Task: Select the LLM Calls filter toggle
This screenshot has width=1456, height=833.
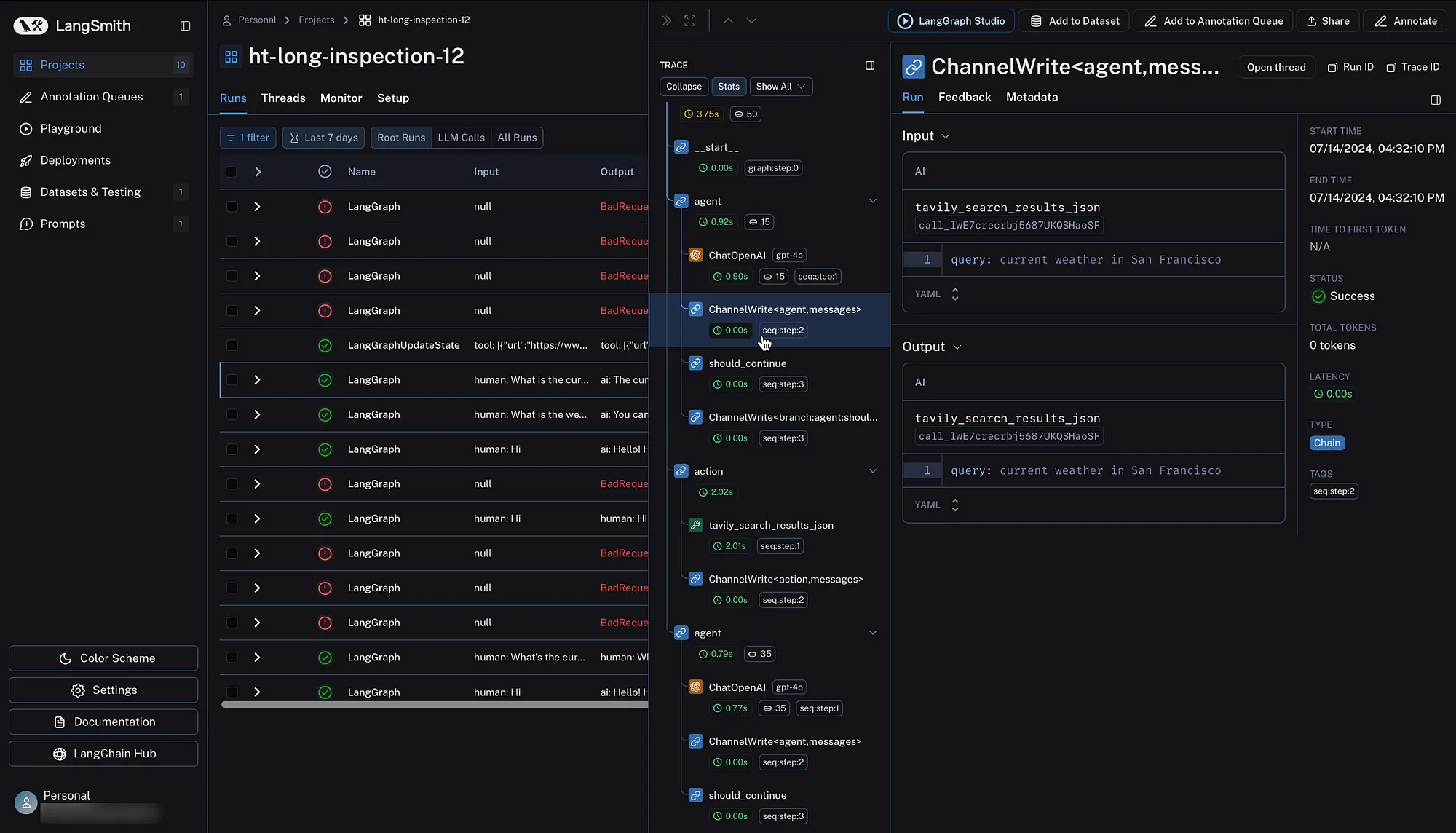Action: pos(461,138)
